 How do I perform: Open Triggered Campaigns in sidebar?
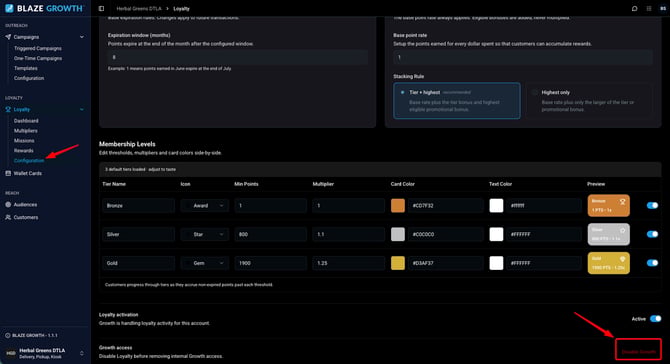click(38, 49)
